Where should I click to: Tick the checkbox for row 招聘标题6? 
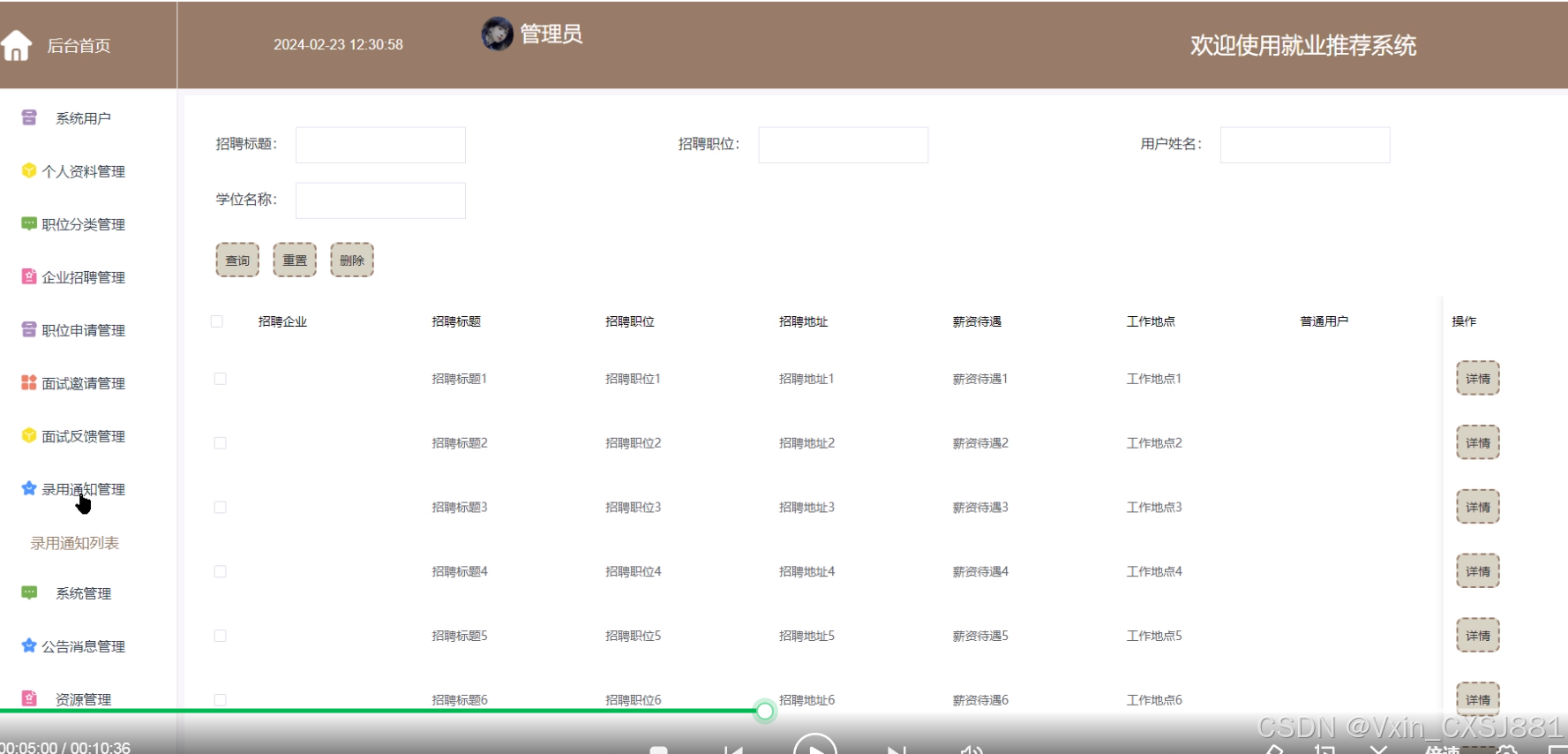pyautogui.click(x=221, y=700)
